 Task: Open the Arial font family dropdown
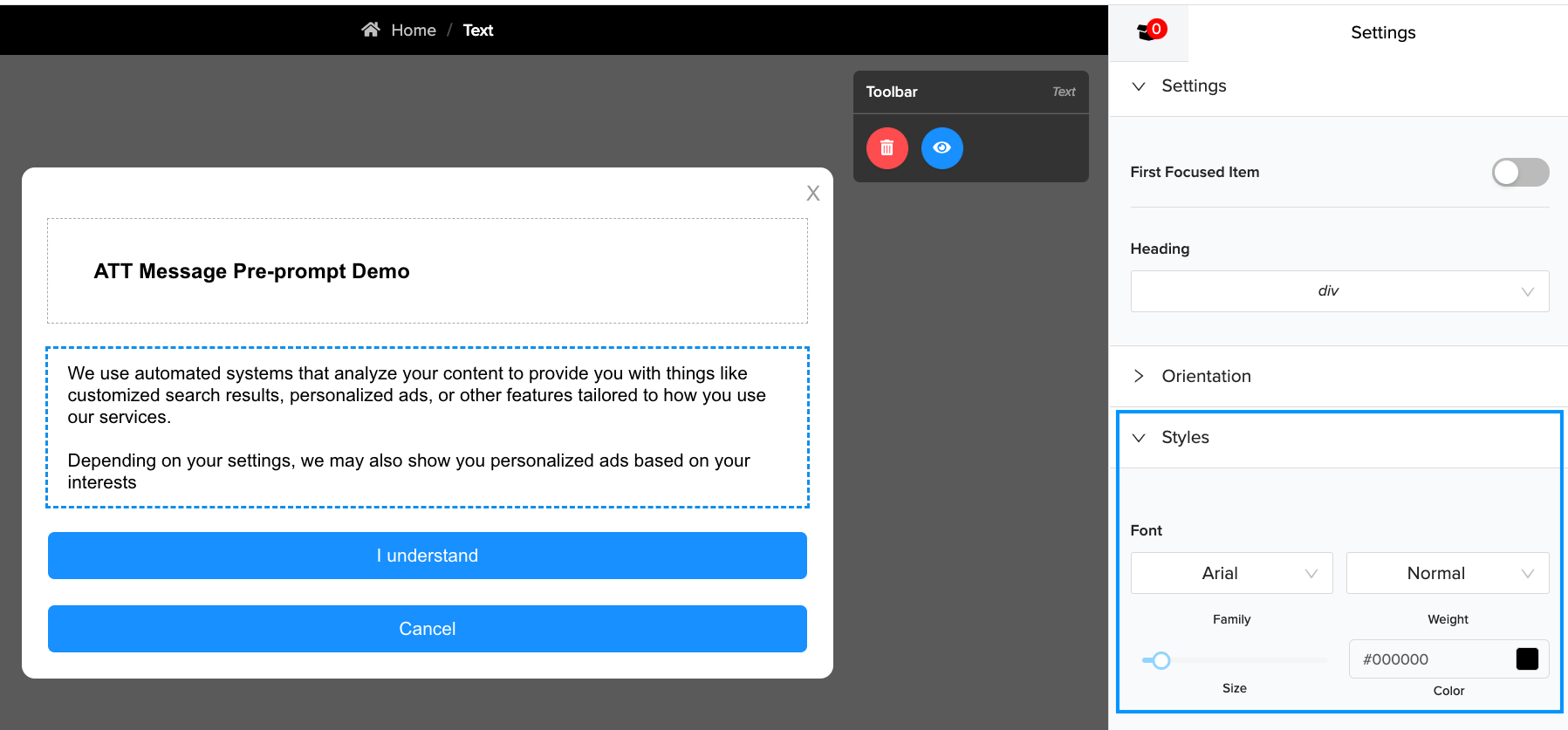coord(1230,573)
